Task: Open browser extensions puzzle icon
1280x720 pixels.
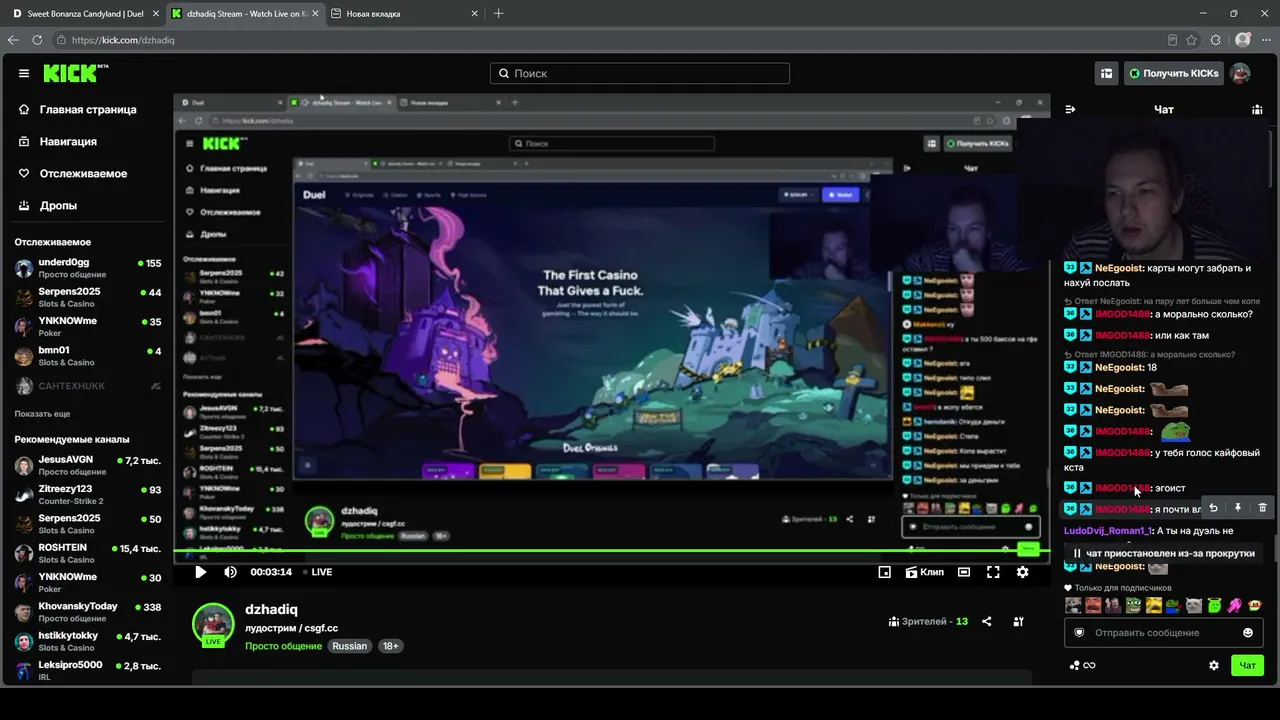Action: click(1216, 40)
